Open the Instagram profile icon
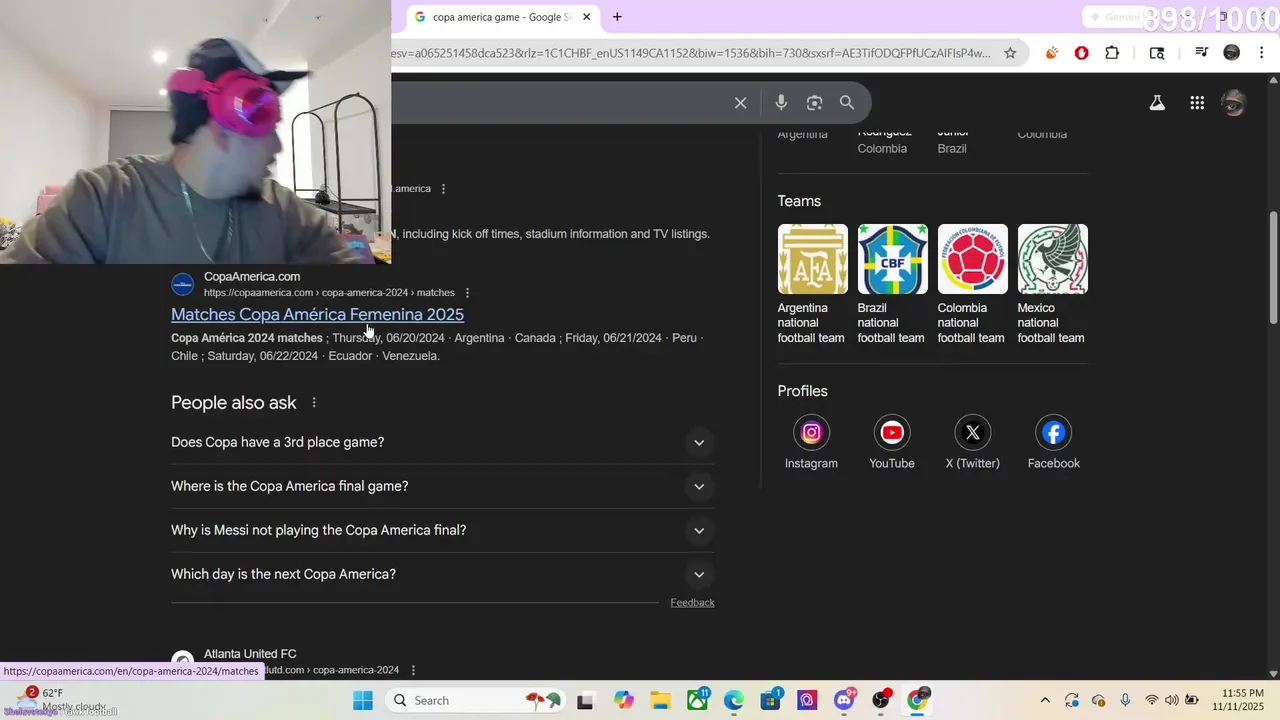The width and height of the screenshot is (1280, 720). coord(811,432)
